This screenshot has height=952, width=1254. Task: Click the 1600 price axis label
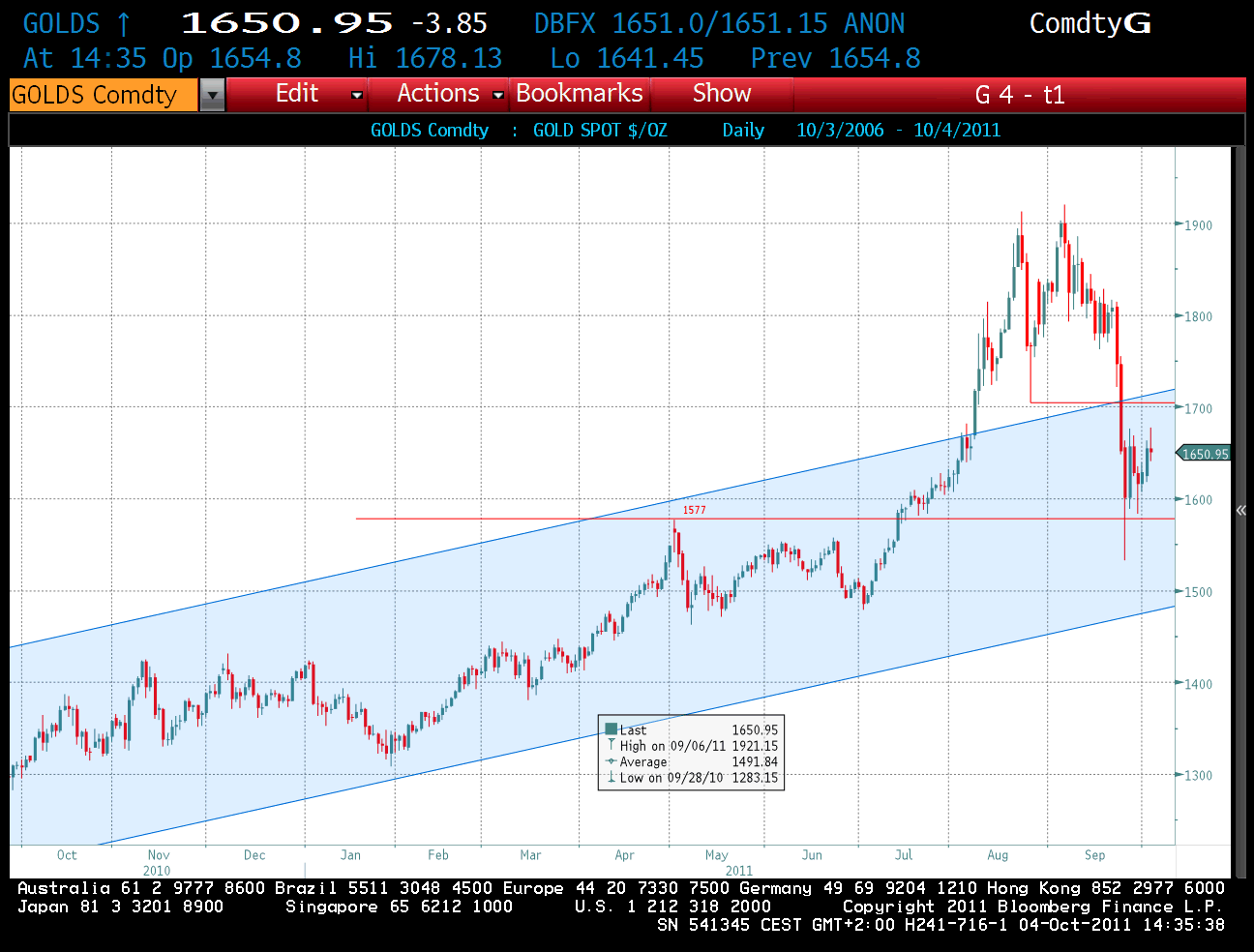coord(1199,500)
